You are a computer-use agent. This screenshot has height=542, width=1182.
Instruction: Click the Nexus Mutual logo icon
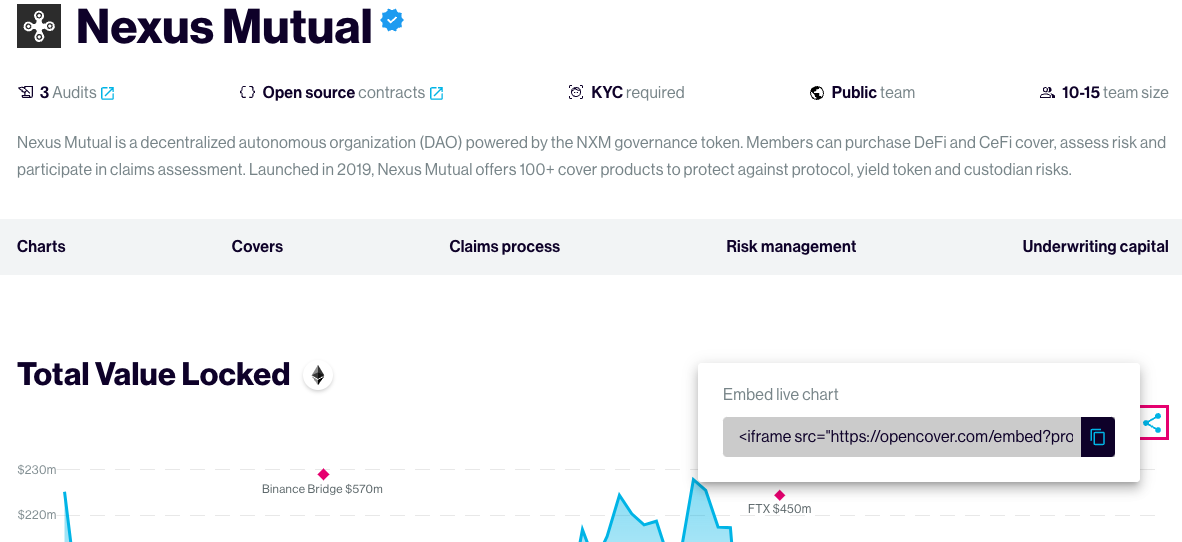[39, 26]
